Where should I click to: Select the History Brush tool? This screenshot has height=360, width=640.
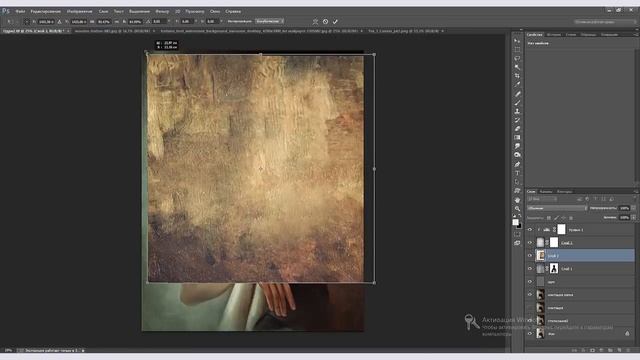coord(517,120)
